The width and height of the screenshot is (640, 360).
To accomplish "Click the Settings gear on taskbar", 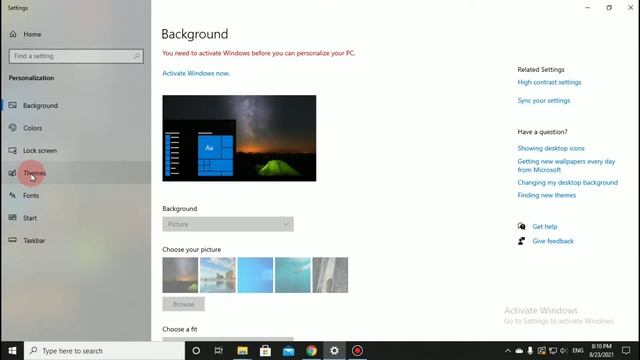I will [334, 351].
